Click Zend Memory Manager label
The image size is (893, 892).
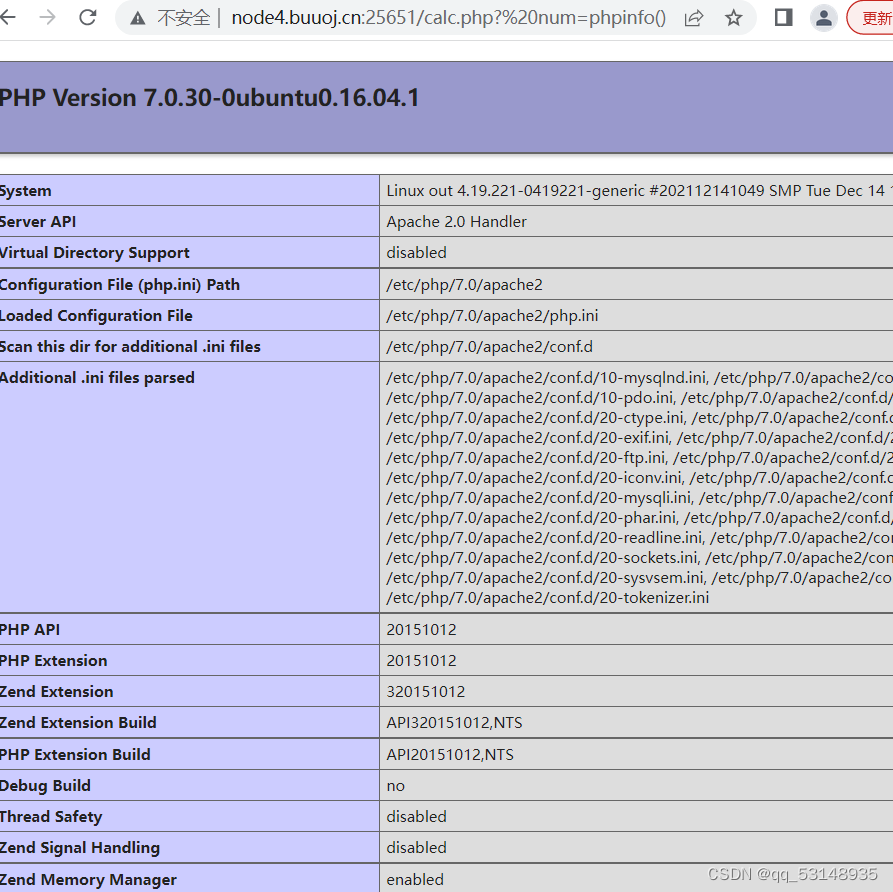tap(88, 879)
